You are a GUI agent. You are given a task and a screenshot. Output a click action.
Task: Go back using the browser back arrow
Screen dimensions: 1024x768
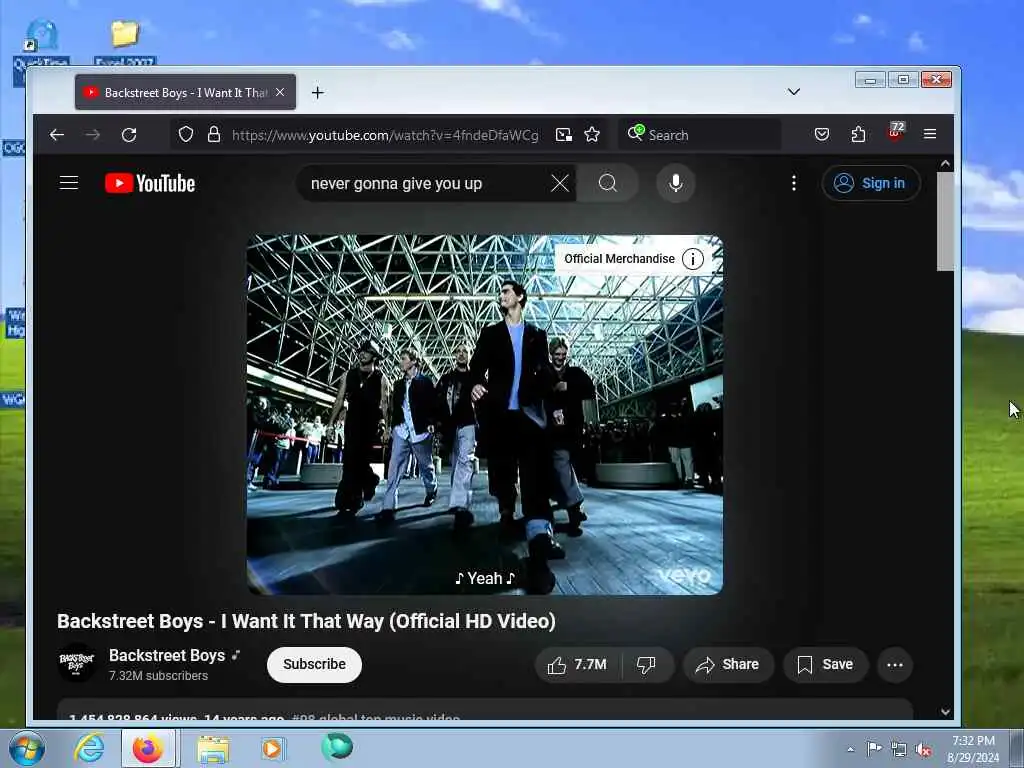click(x=57, y=135)
